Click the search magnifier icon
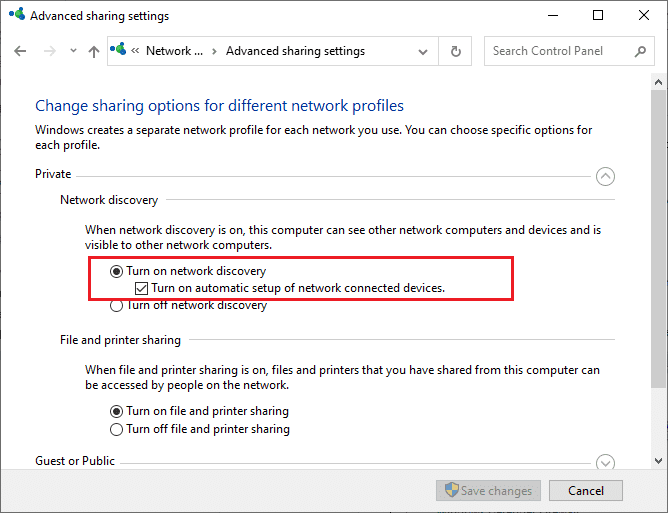The height and width of the screenshot is (513, 668). coord(640,51)
